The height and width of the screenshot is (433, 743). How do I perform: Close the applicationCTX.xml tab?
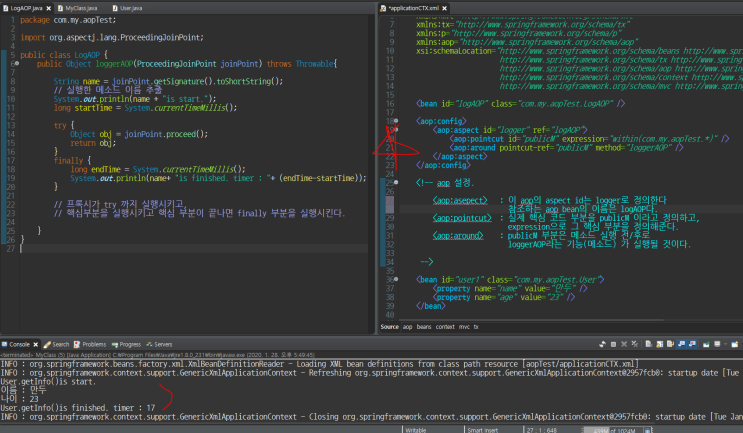pyautogui.click(x=444, y=8)
